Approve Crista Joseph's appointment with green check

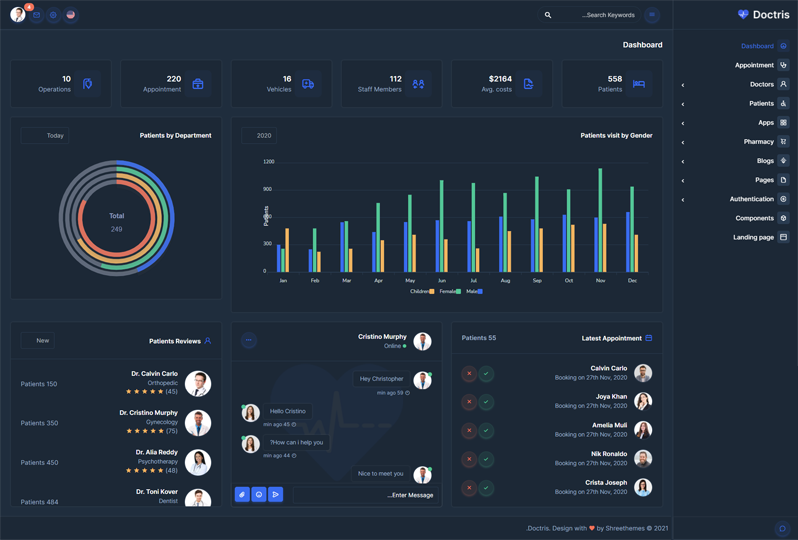486,488
